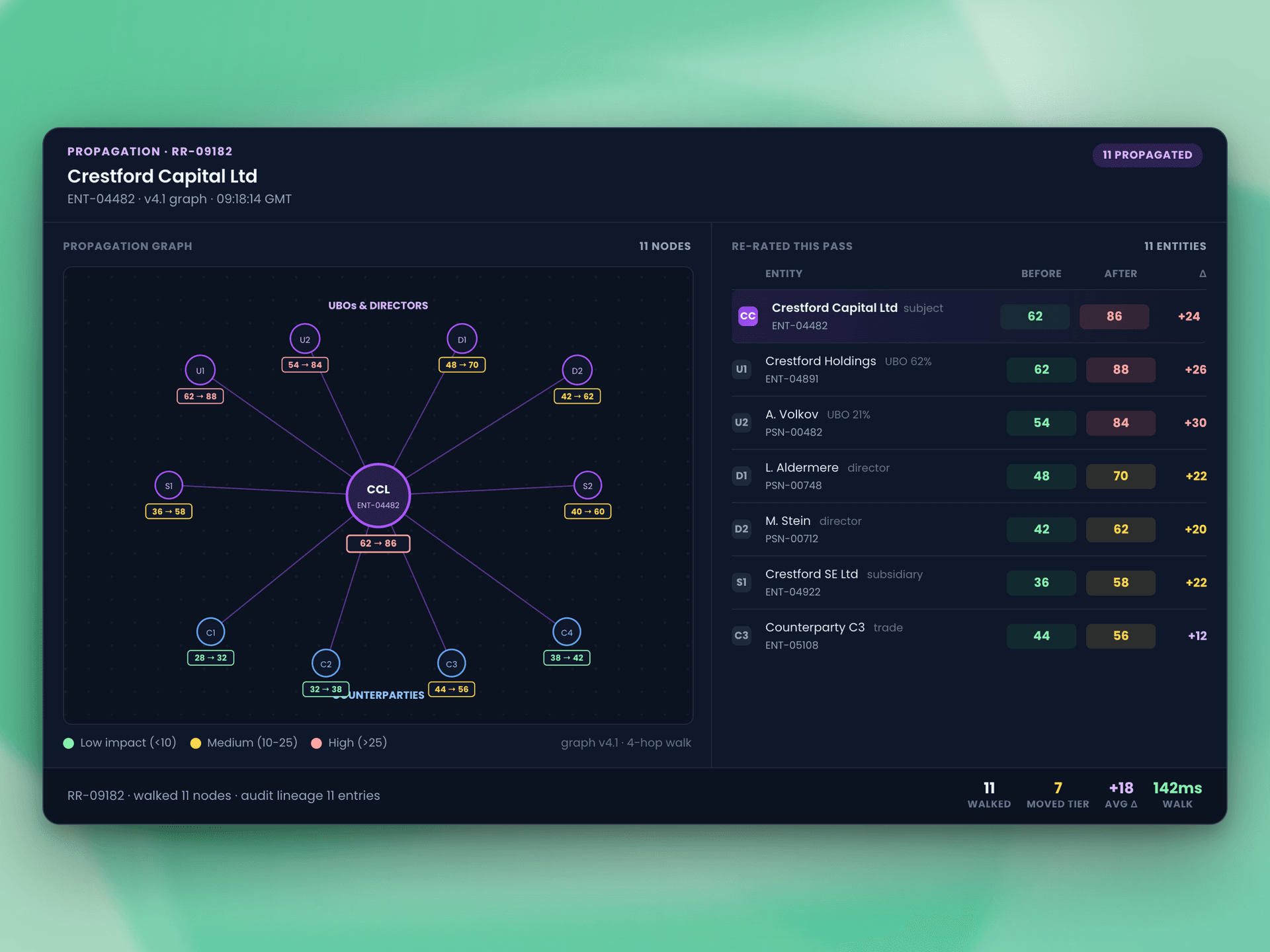The height and width of the screenshot is (952, 1270).
Task: Click the U1 graph node
Action: click(200, 370)
